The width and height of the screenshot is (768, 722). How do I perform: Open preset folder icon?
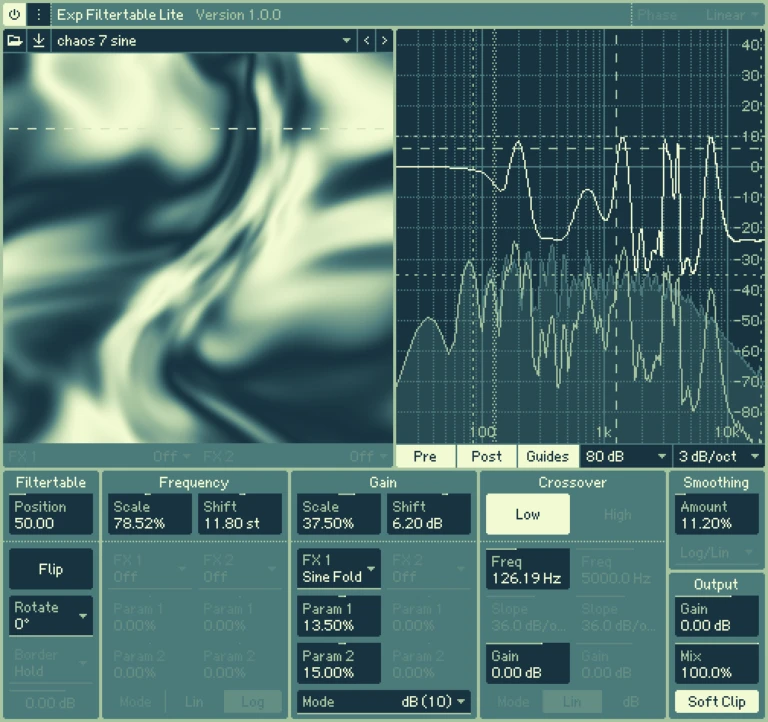point(15,41)
